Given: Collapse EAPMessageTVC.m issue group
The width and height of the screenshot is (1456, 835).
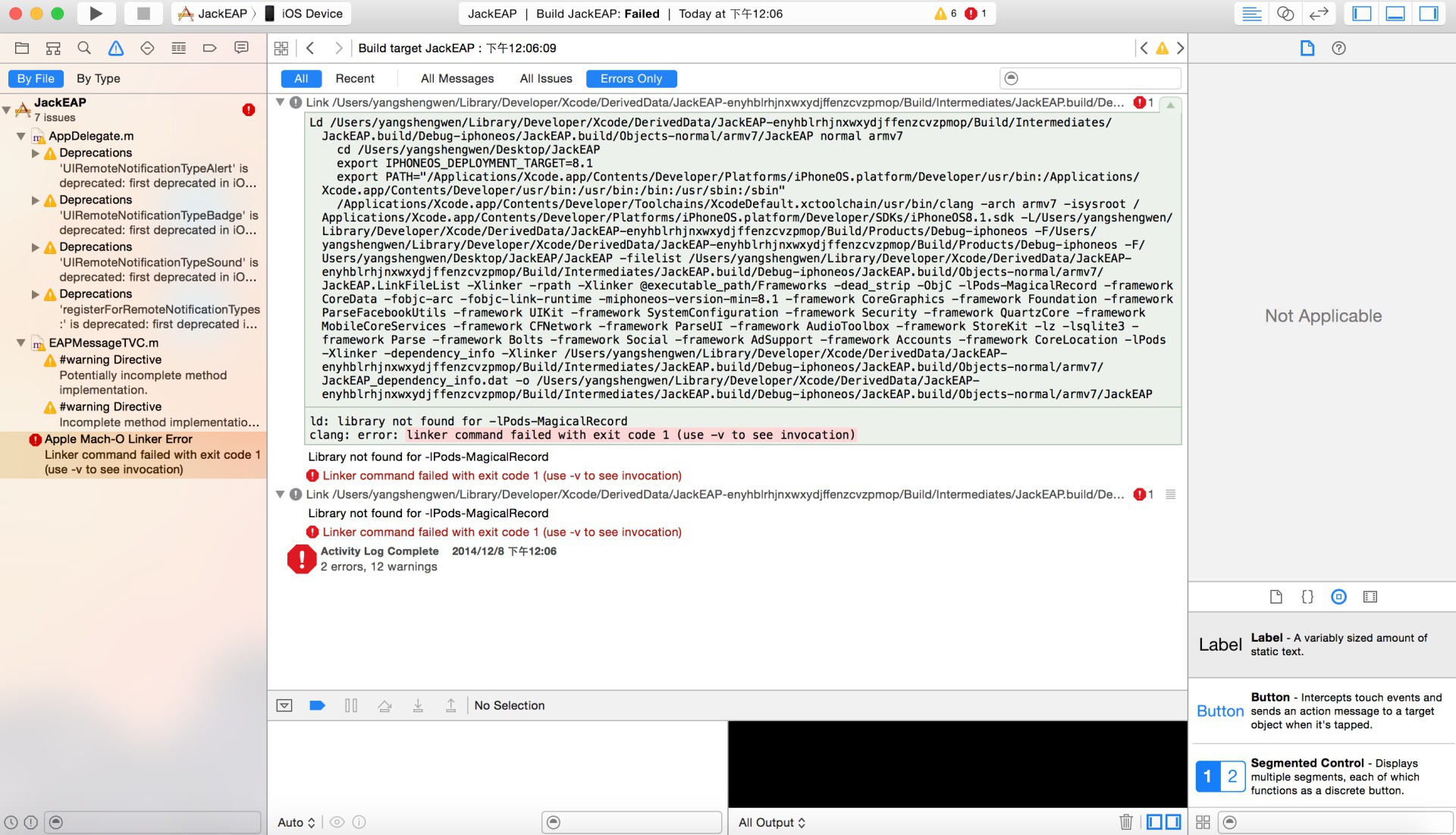Looking at the screenshot, I should 21,343.
